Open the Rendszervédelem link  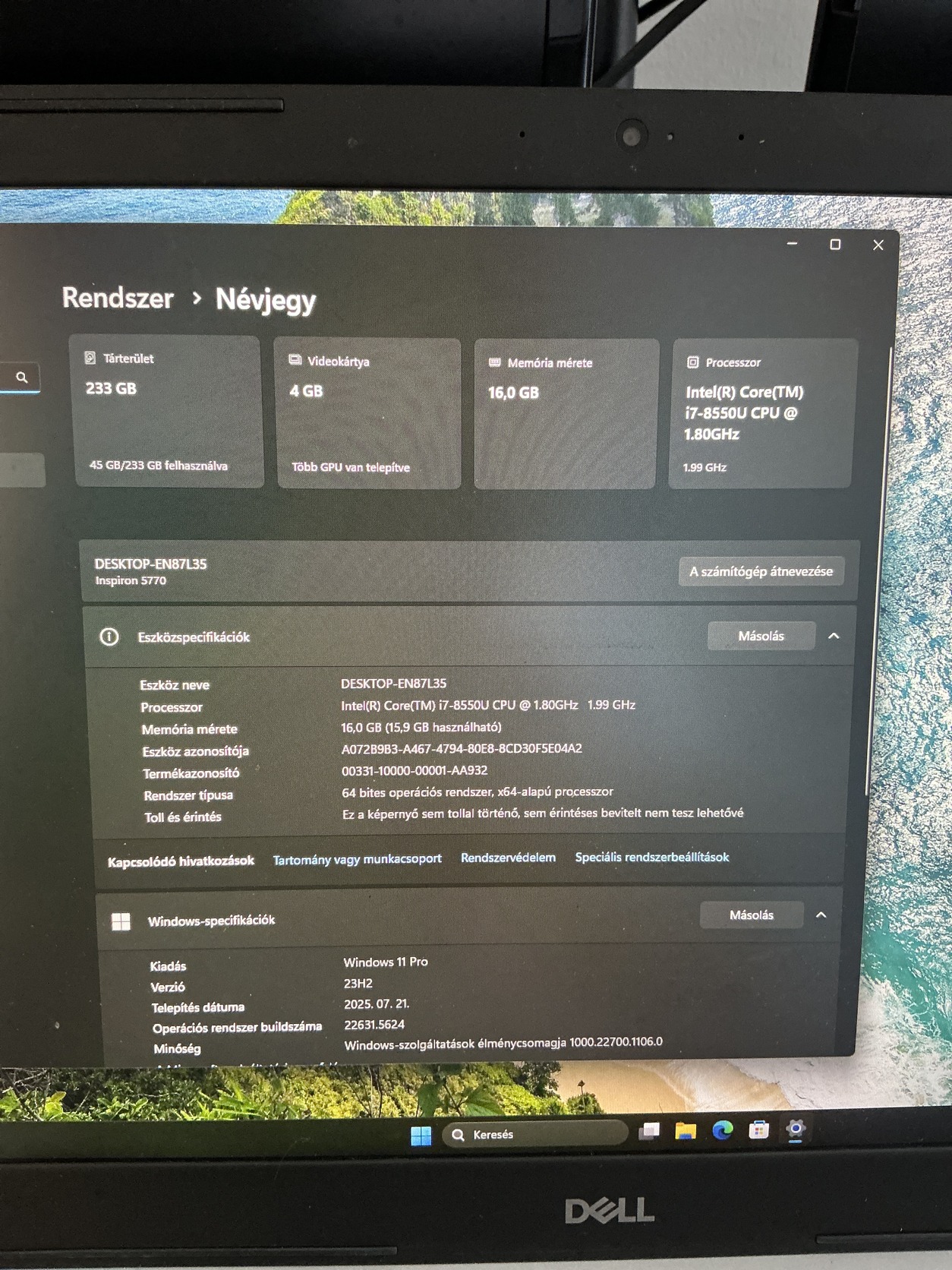pos(508,858)
